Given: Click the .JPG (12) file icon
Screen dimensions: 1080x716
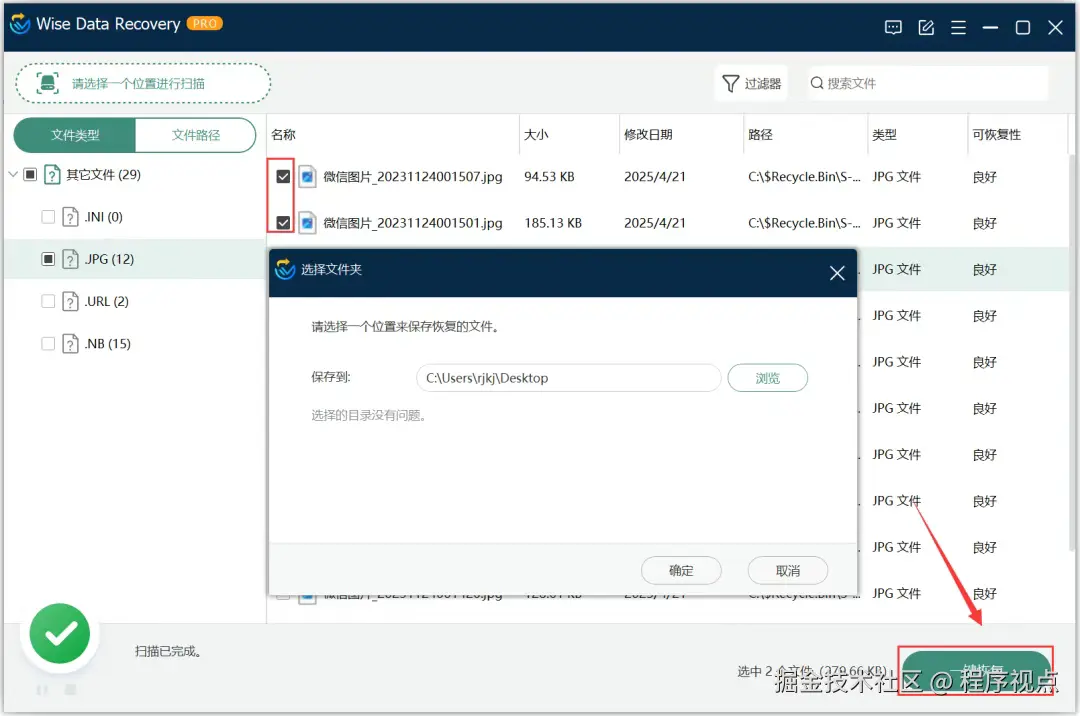Looking at the screenshot, I should coord(70,259).
